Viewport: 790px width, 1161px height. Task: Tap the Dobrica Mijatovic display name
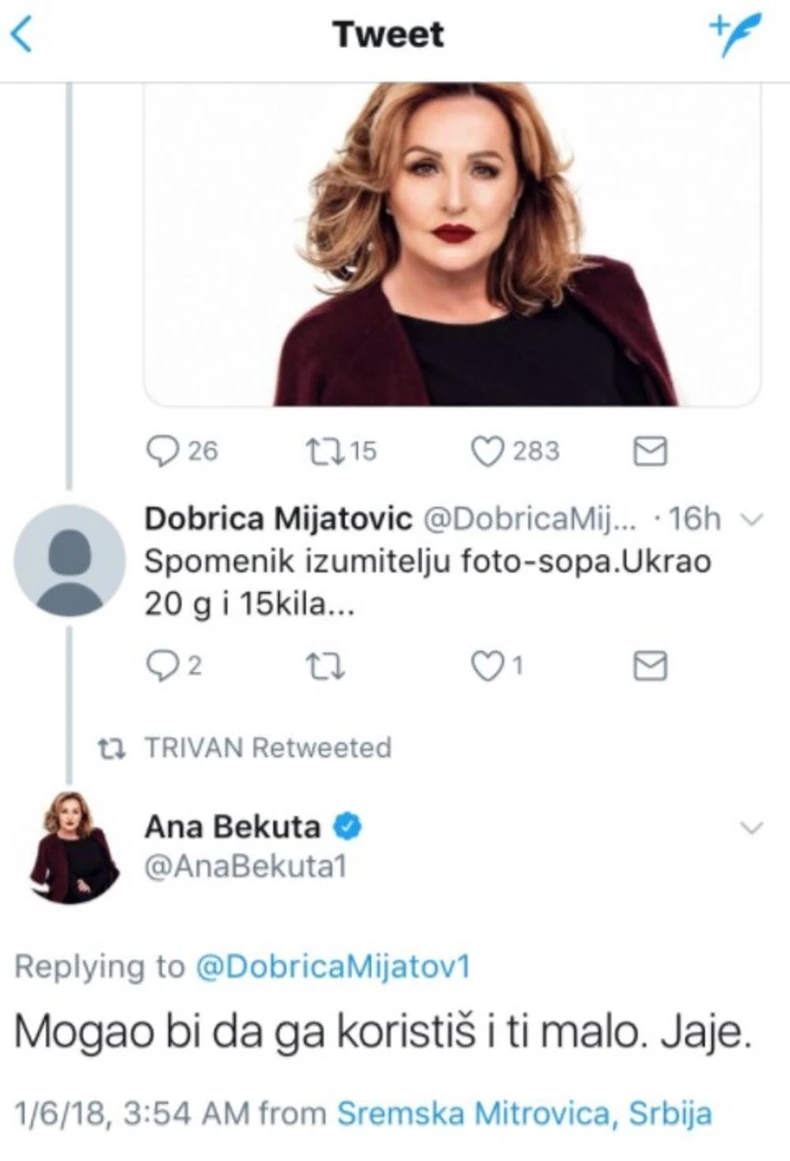(278, 520)
